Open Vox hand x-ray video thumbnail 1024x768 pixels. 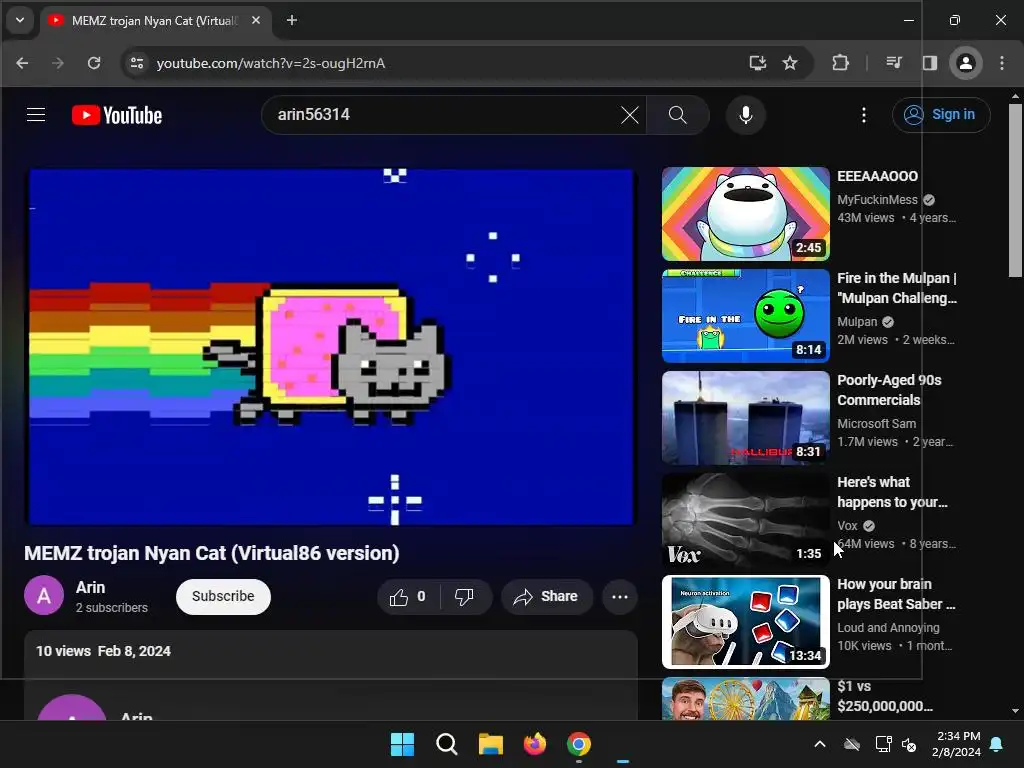click(x=746, y=520)
